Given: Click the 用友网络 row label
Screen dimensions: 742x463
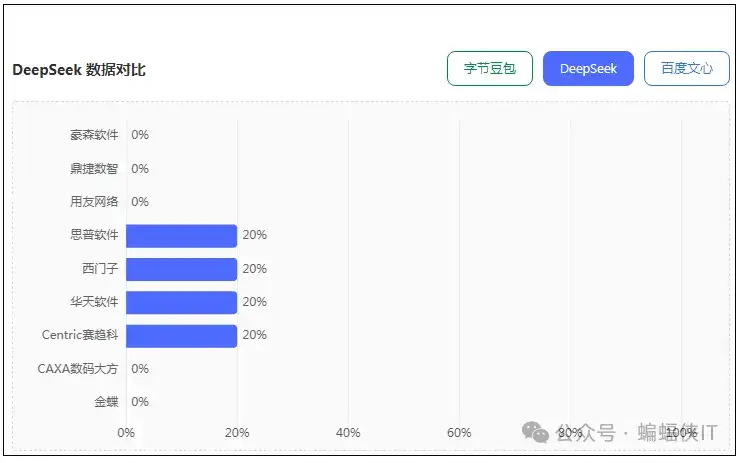Looking at the screenshot, I should point(94,202).
